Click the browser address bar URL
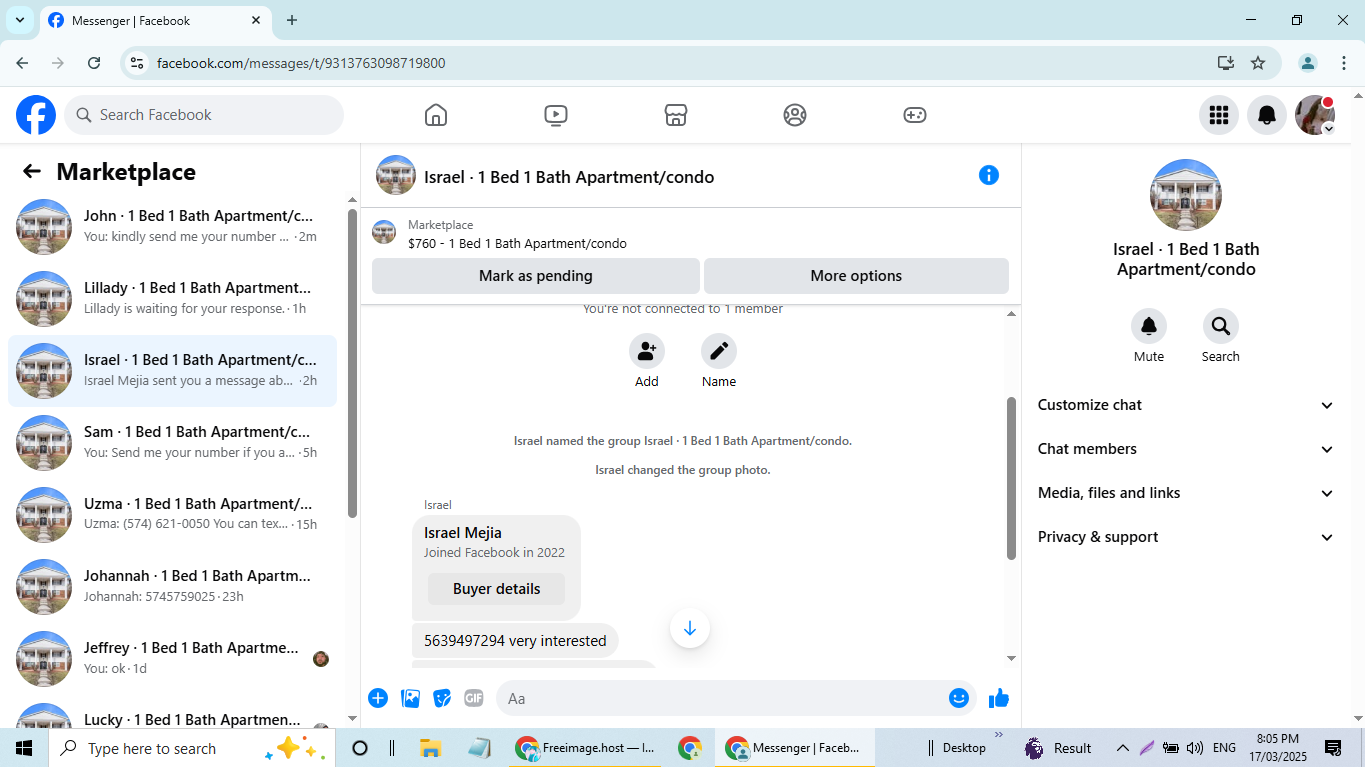Image resolution: width=1365 pixels, height=767 pixels. click(301, 63)
